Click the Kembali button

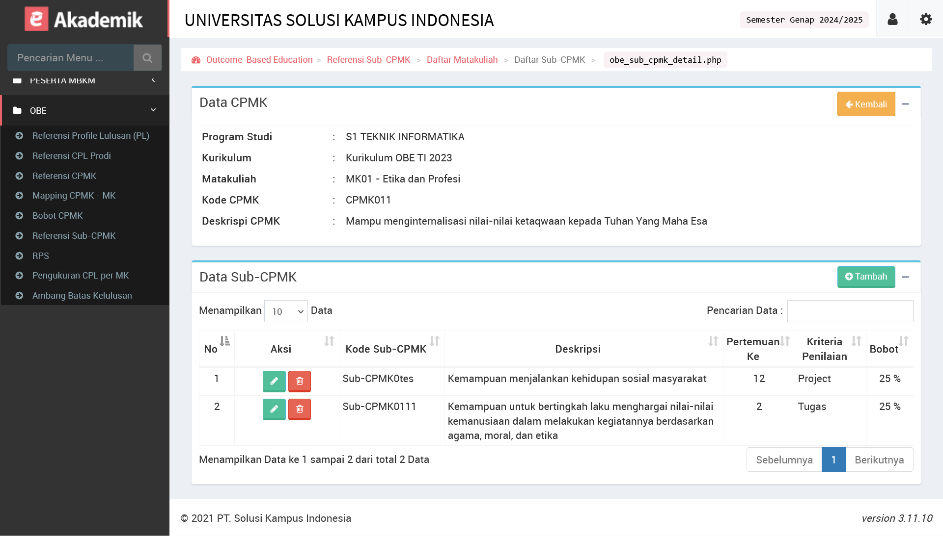(865, 104)
